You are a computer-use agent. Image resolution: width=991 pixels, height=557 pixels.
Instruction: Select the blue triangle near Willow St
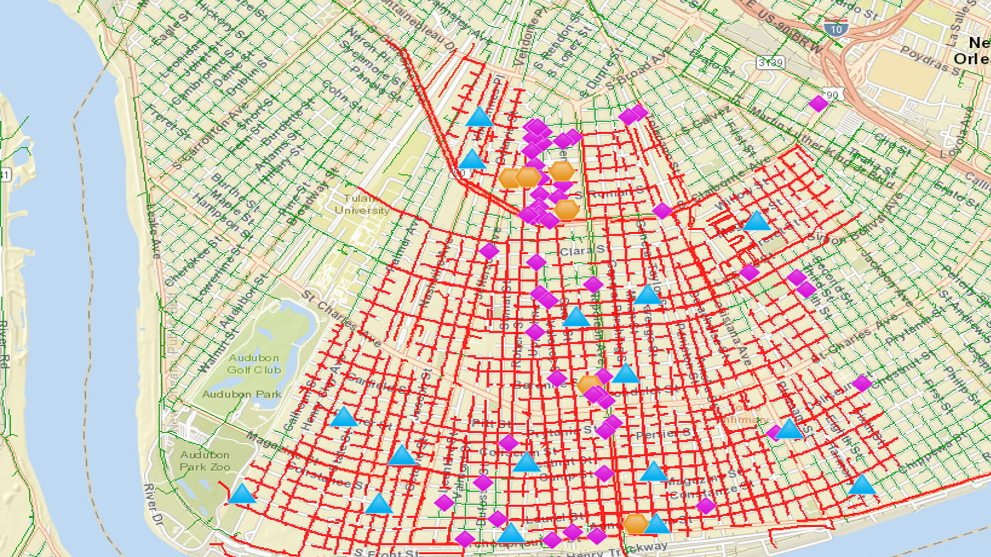click(x=757, y=221)
